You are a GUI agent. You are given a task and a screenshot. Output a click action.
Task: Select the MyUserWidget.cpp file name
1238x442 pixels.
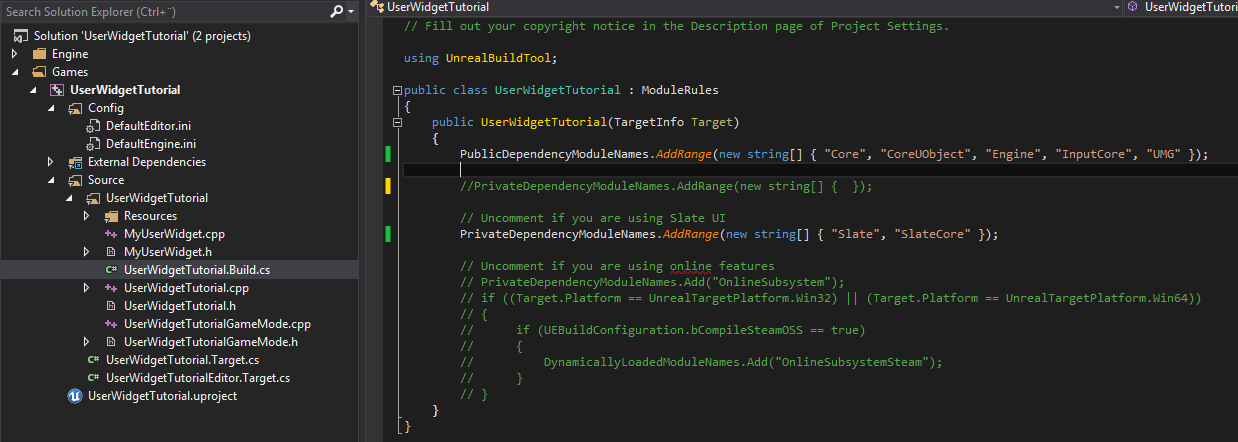[174, 234]
